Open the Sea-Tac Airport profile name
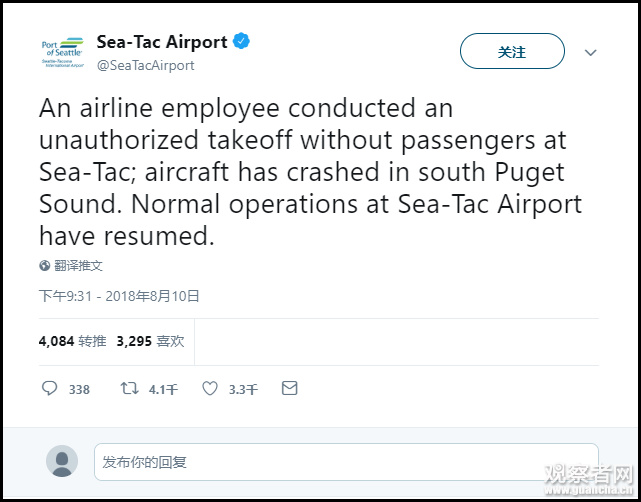The height and width of the screenshot is (502, 641). [x=162, y=42]
